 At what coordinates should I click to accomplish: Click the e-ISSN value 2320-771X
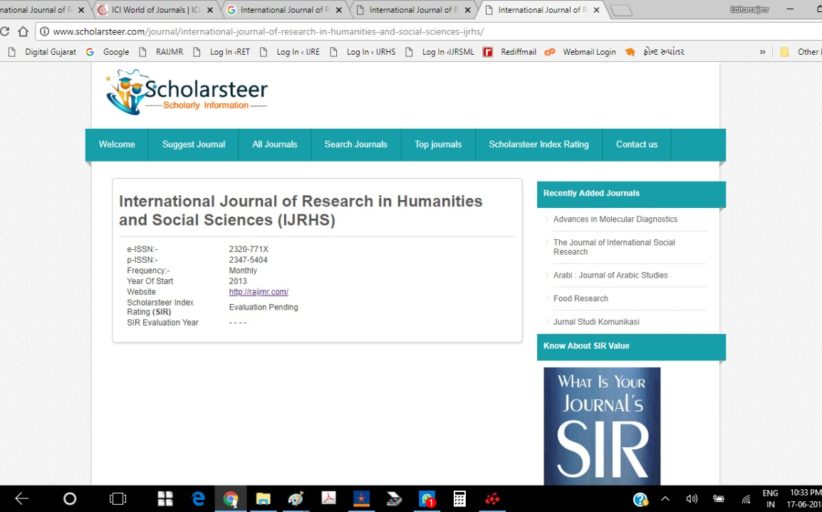point(248,249)
